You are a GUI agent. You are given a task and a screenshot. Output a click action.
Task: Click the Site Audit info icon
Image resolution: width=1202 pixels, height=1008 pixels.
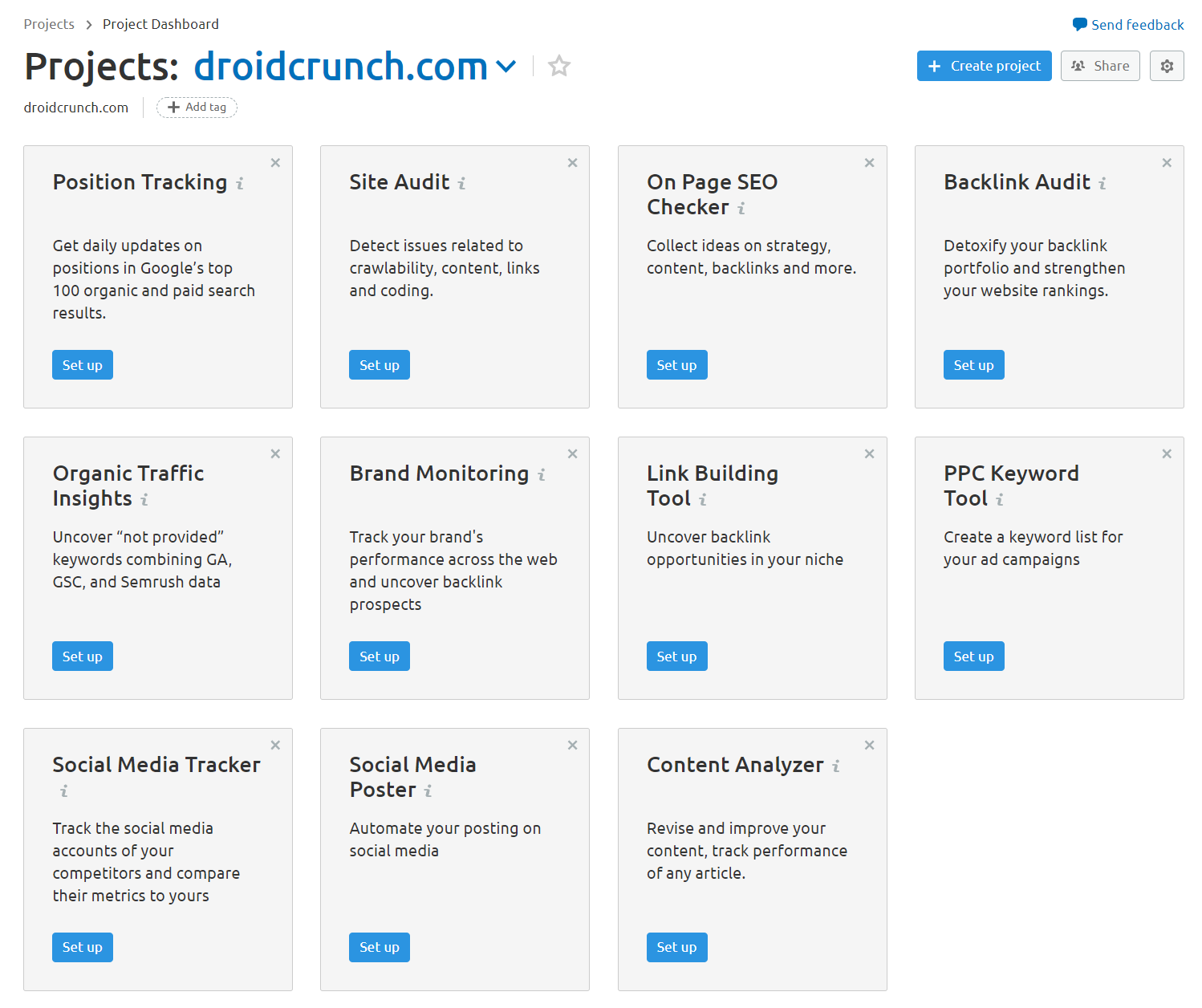(461, 184)
